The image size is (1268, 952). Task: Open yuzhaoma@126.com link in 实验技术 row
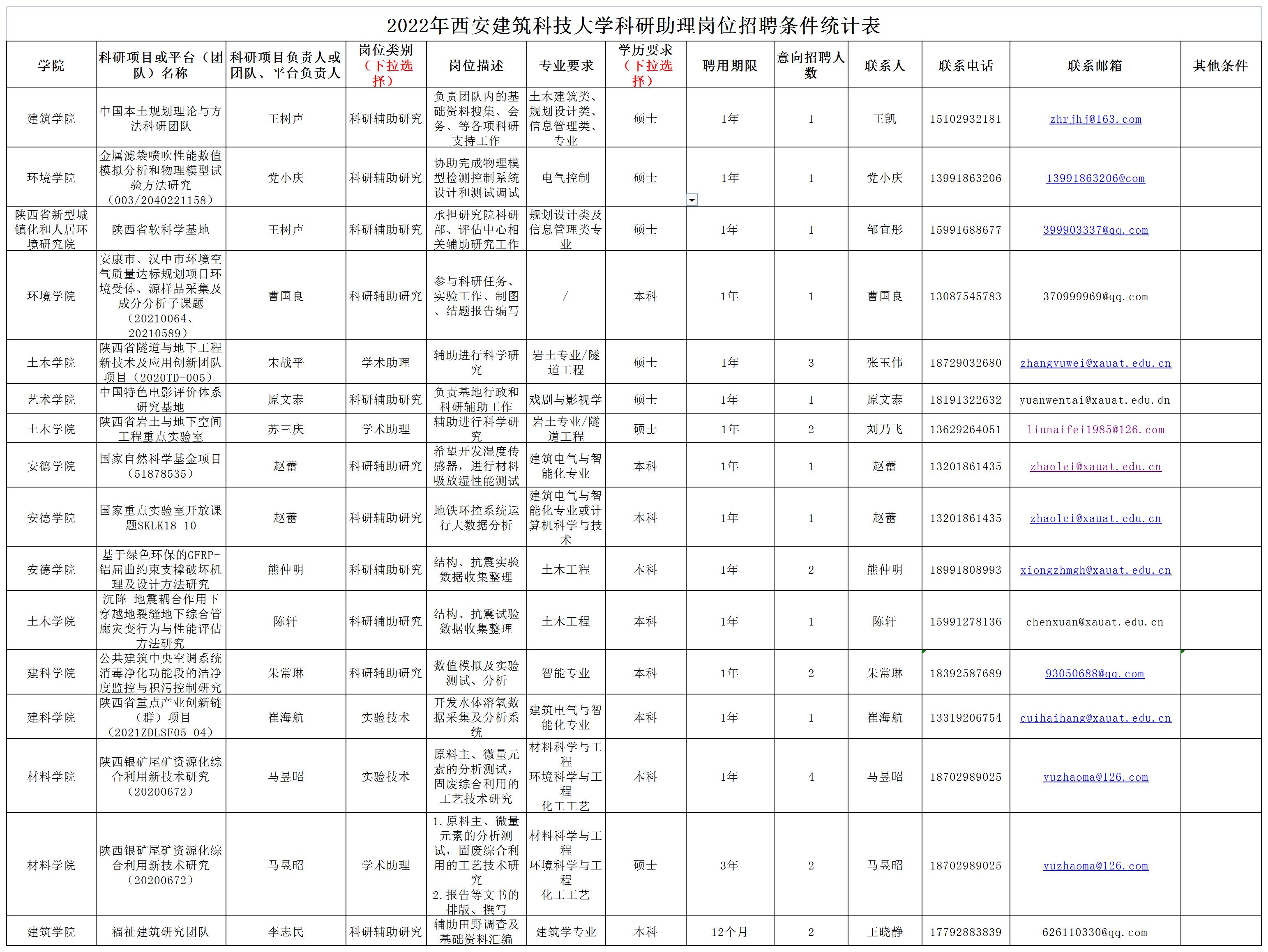pyautogui.click(x=1095, y=777)
